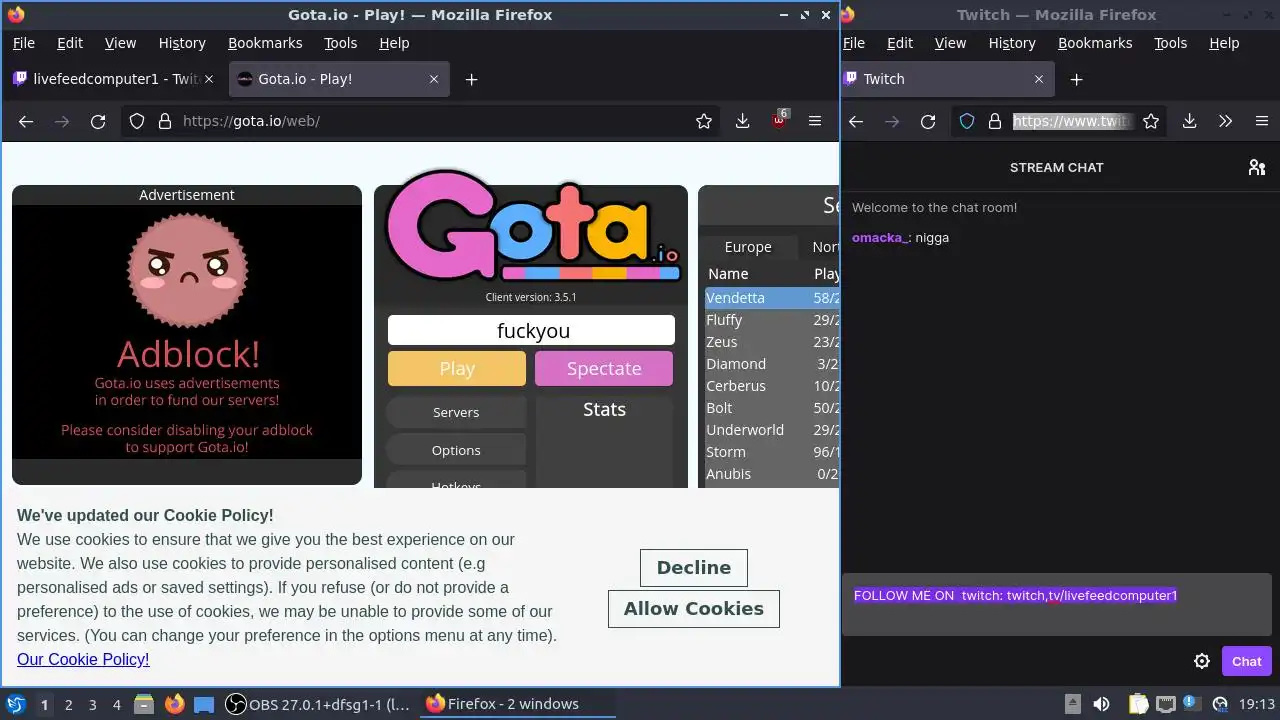Go back in the Gota.io Firefox window
This screenshot has width=1280, height=720.
tap(26, 121)
